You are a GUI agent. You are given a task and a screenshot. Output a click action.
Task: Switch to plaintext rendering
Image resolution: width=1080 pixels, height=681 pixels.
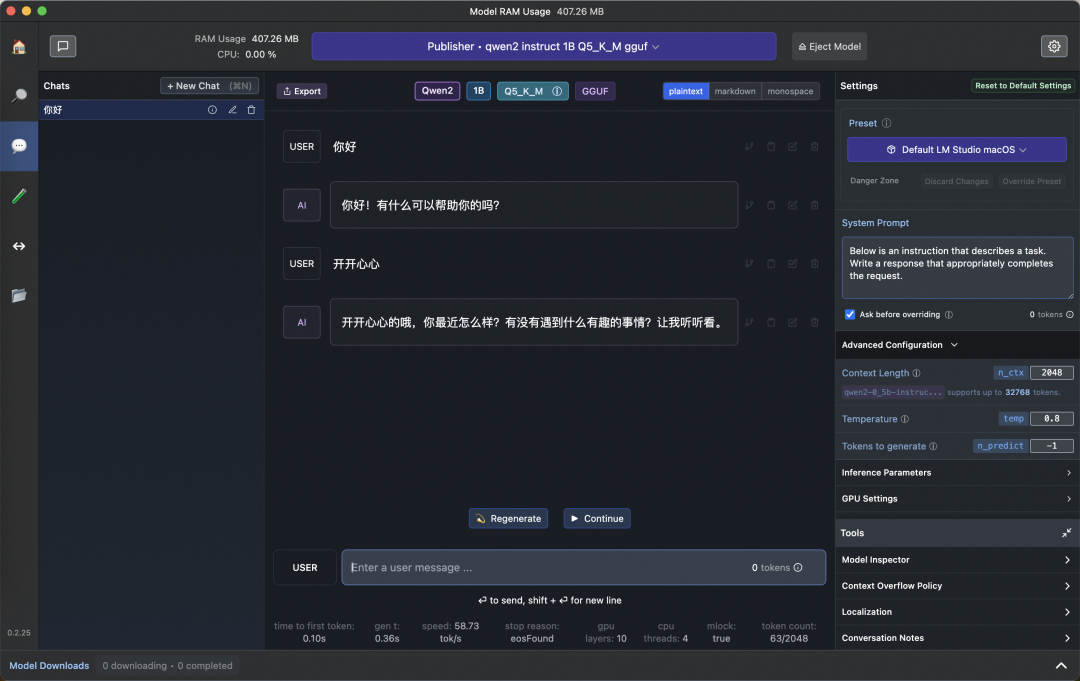point(685,91)
